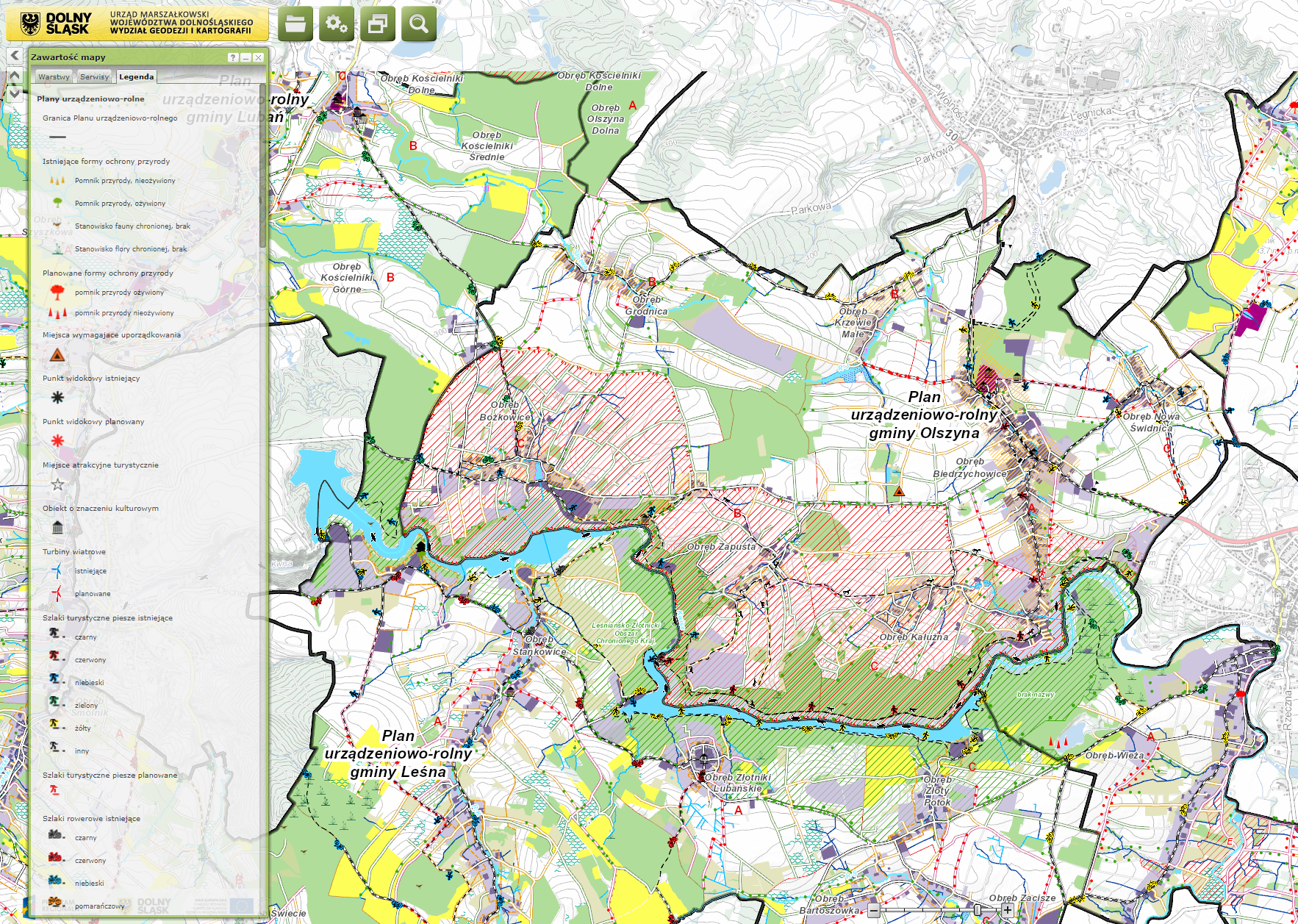The height and width of the screenshot is (924, 1298).
Task: Open the magnifying glass search tool
Action: click(419, 24)
